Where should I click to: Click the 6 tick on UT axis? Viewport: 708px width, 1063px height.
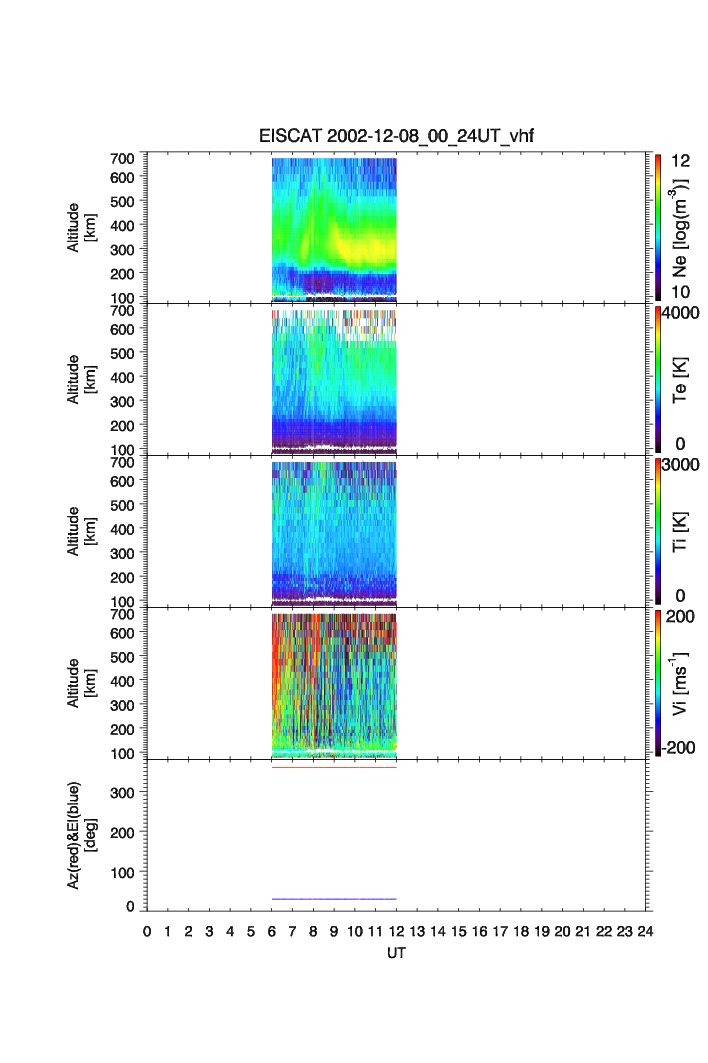(272, 931)
